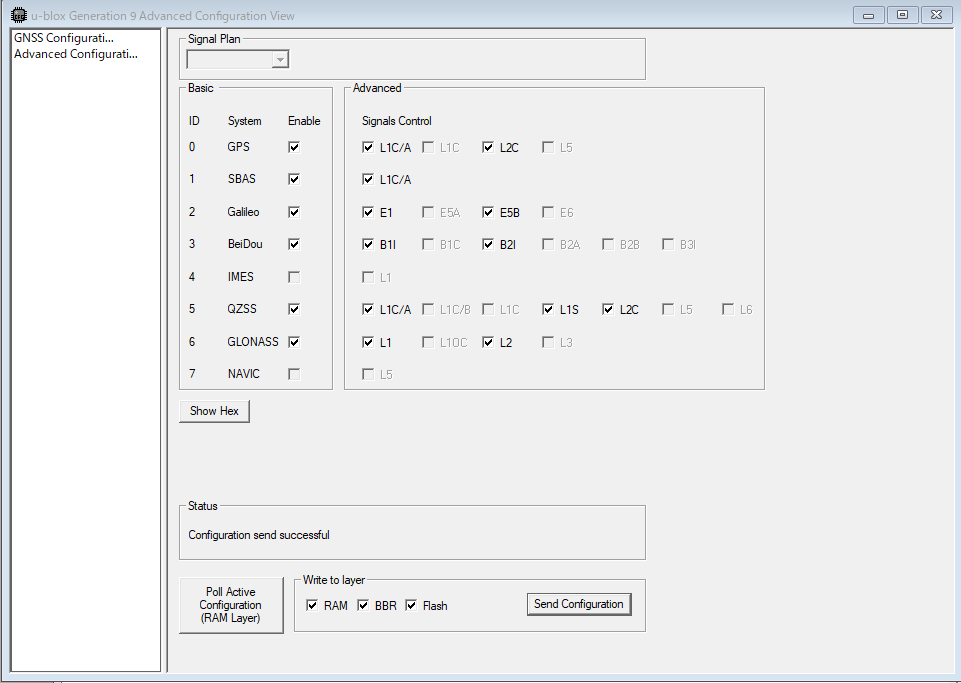Disable BeiDou system checkbox

(294, 244)
